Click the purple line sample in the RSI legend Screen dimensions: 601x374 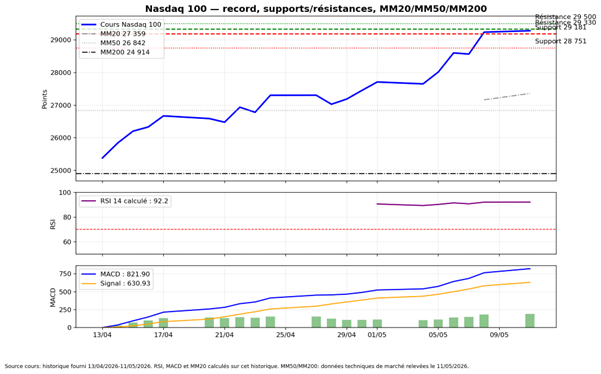(x=89, y=201)
